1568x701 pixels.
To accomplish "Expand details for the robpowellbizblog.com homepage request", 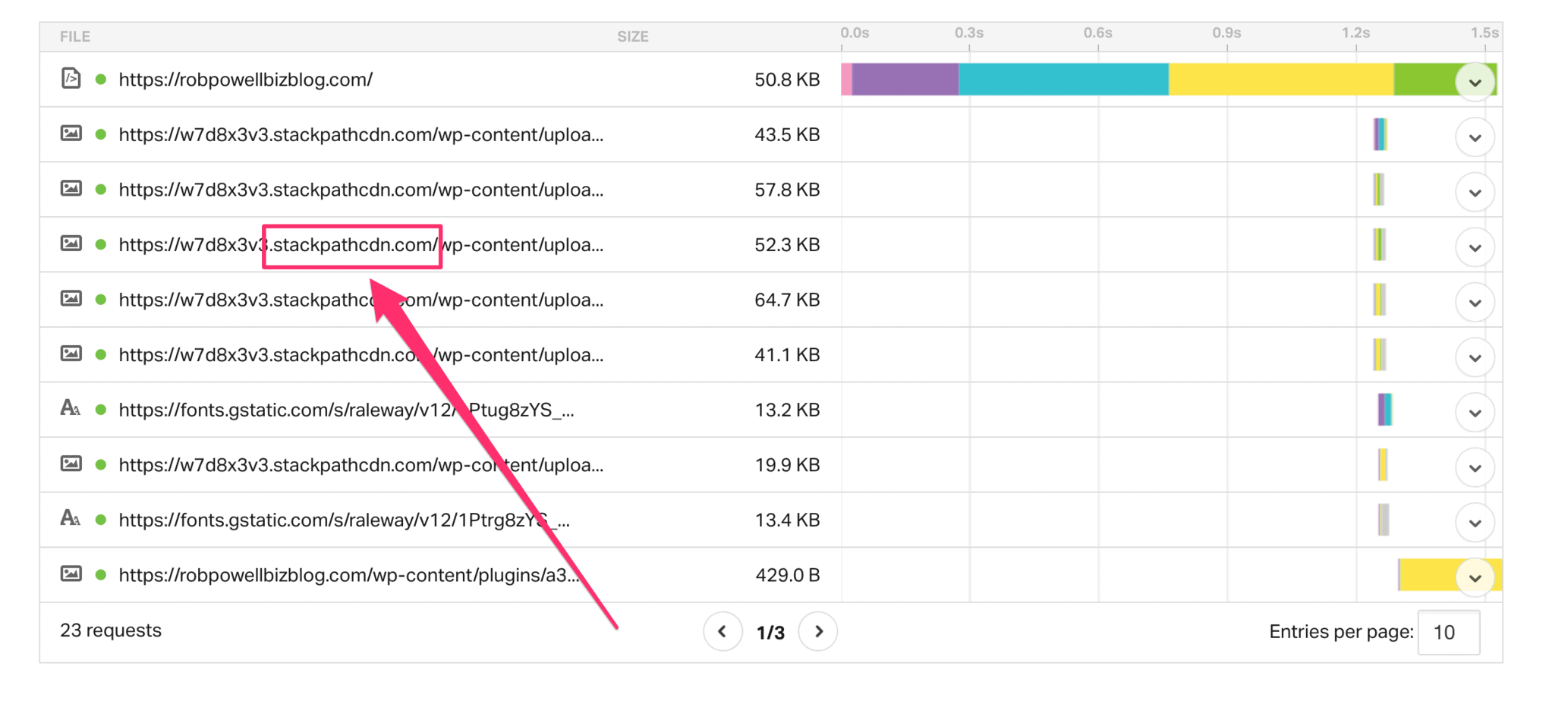I will [1475, 82].
